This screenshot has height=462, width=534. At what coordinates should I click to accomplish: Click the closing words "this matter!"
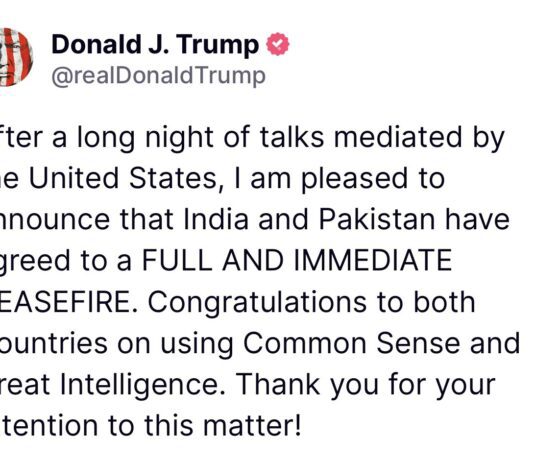point(223,426)
